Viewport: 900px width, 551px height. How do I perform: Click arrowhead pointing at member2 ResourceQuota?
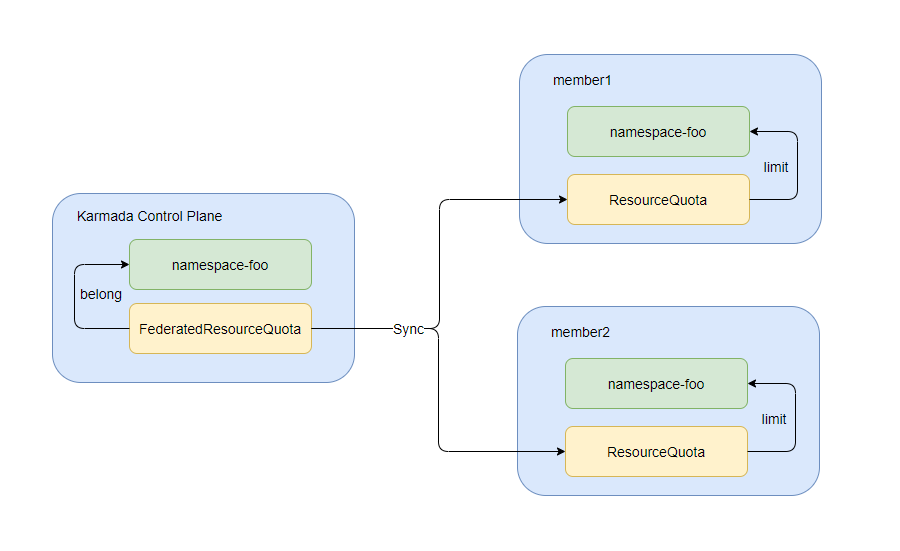click(x=559, y=452)
